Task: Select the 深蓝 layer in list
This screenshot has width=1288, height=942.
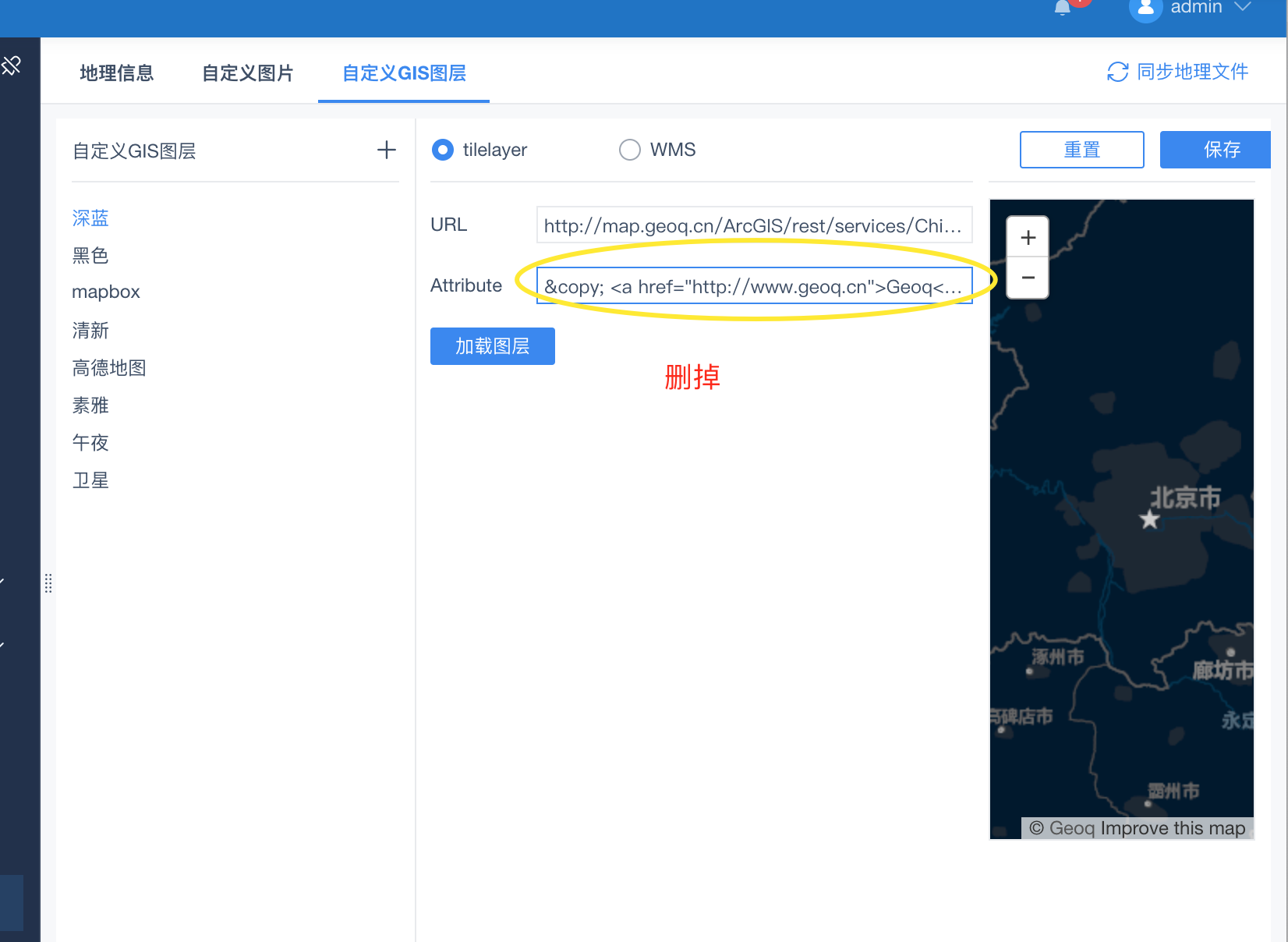Action: (x=90, y=218)
